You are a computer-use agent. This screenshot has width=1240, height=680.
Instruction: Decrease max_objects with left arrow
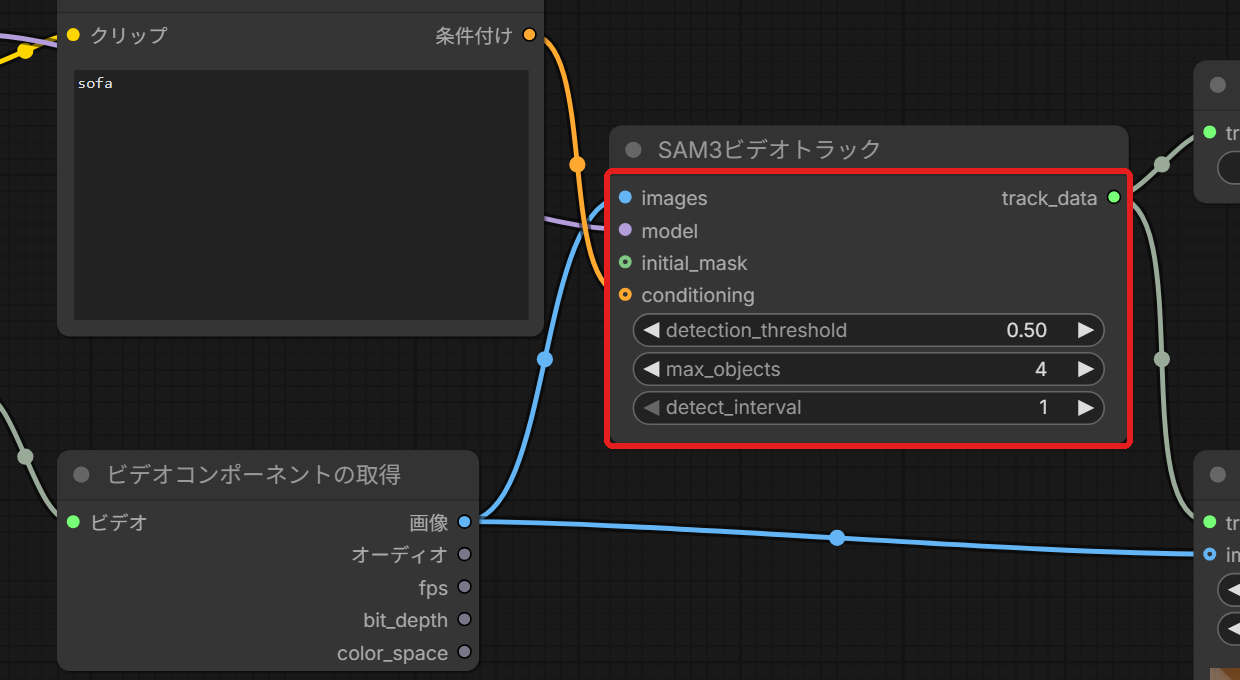pos(651,369)
